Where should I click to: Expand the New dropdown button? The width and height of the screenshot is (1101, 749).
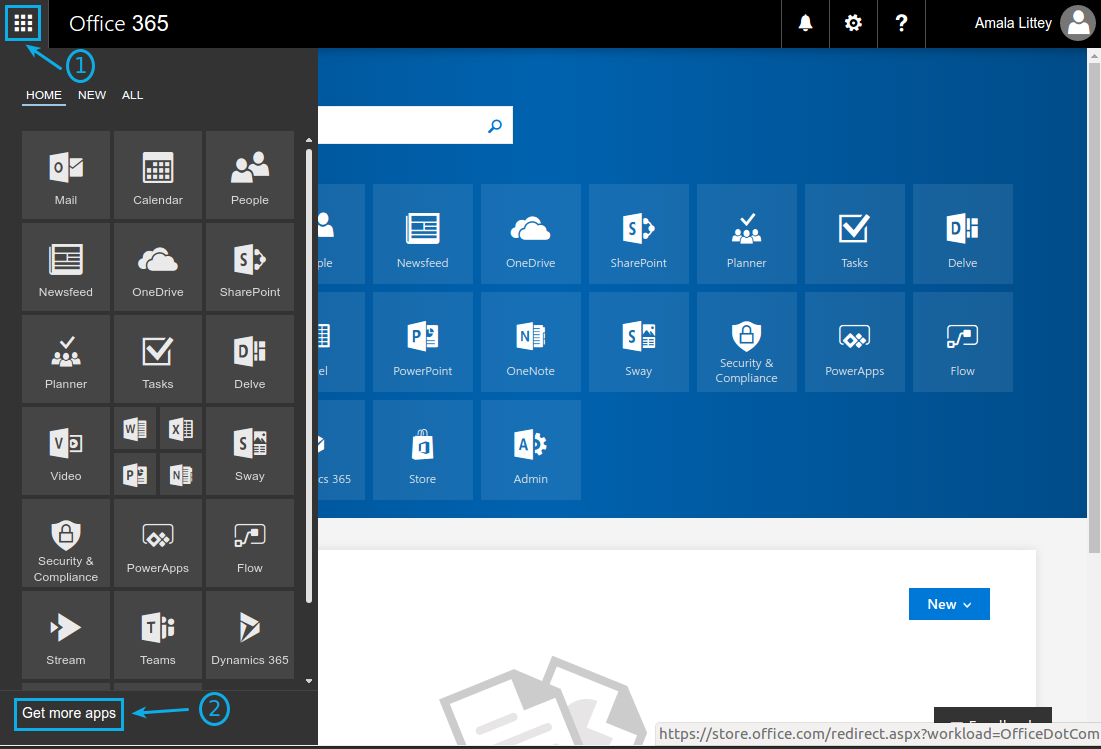coord(949,604)
